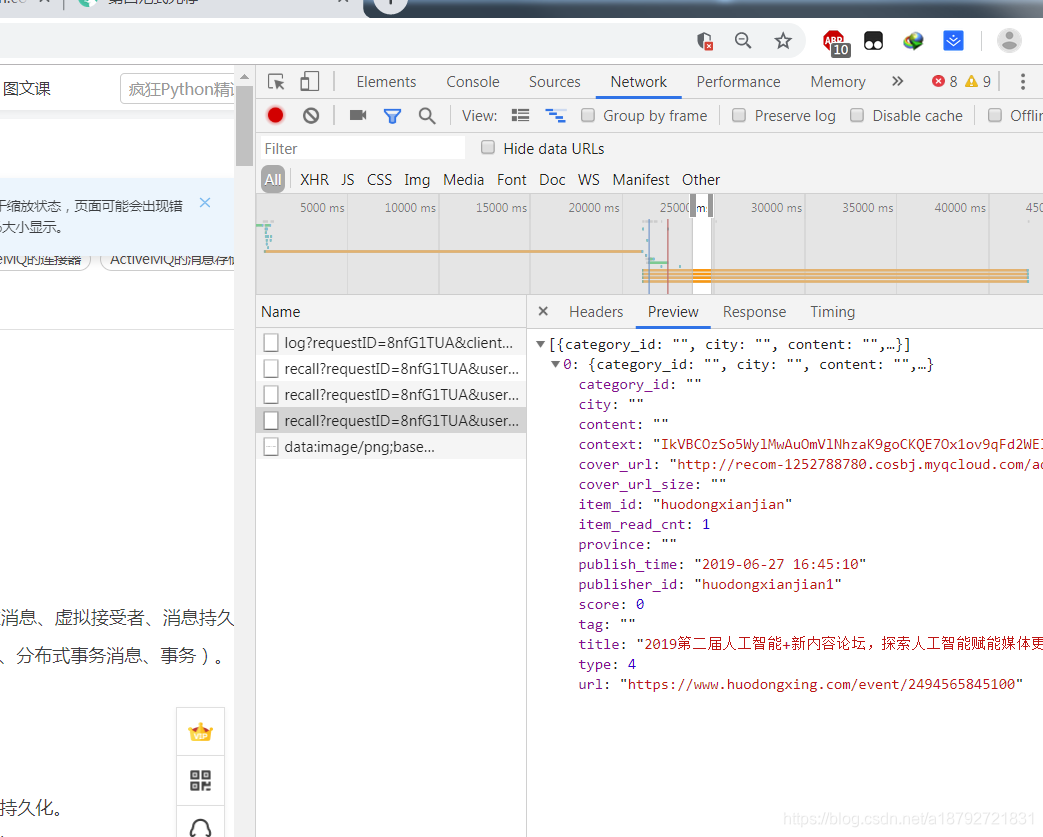Open the zoom magnifier in the address bar
The height and width of the screenshot is (837, 1043).
[743, 41]
